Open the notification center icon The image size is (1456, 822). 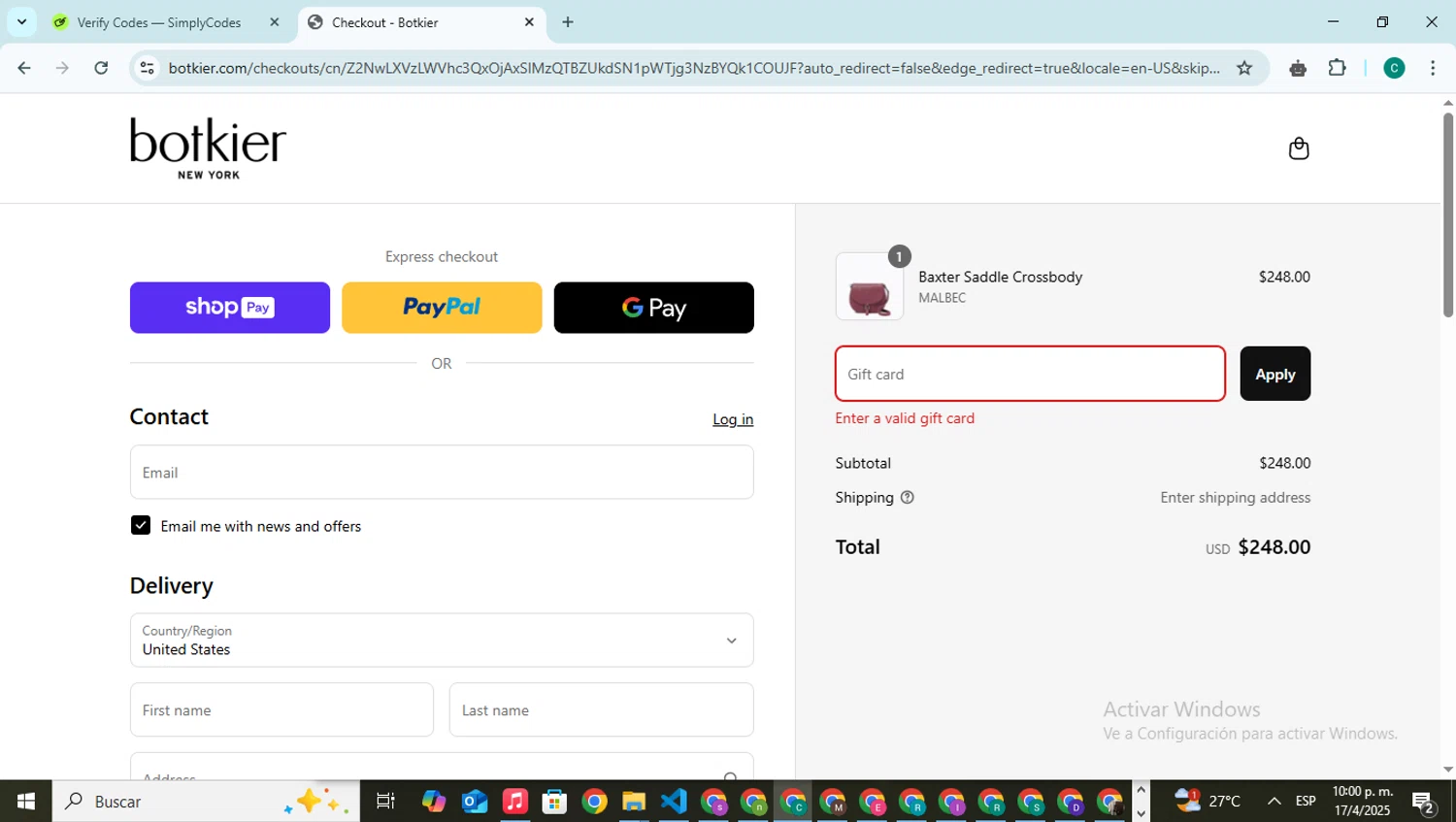tap(1425, 802)
